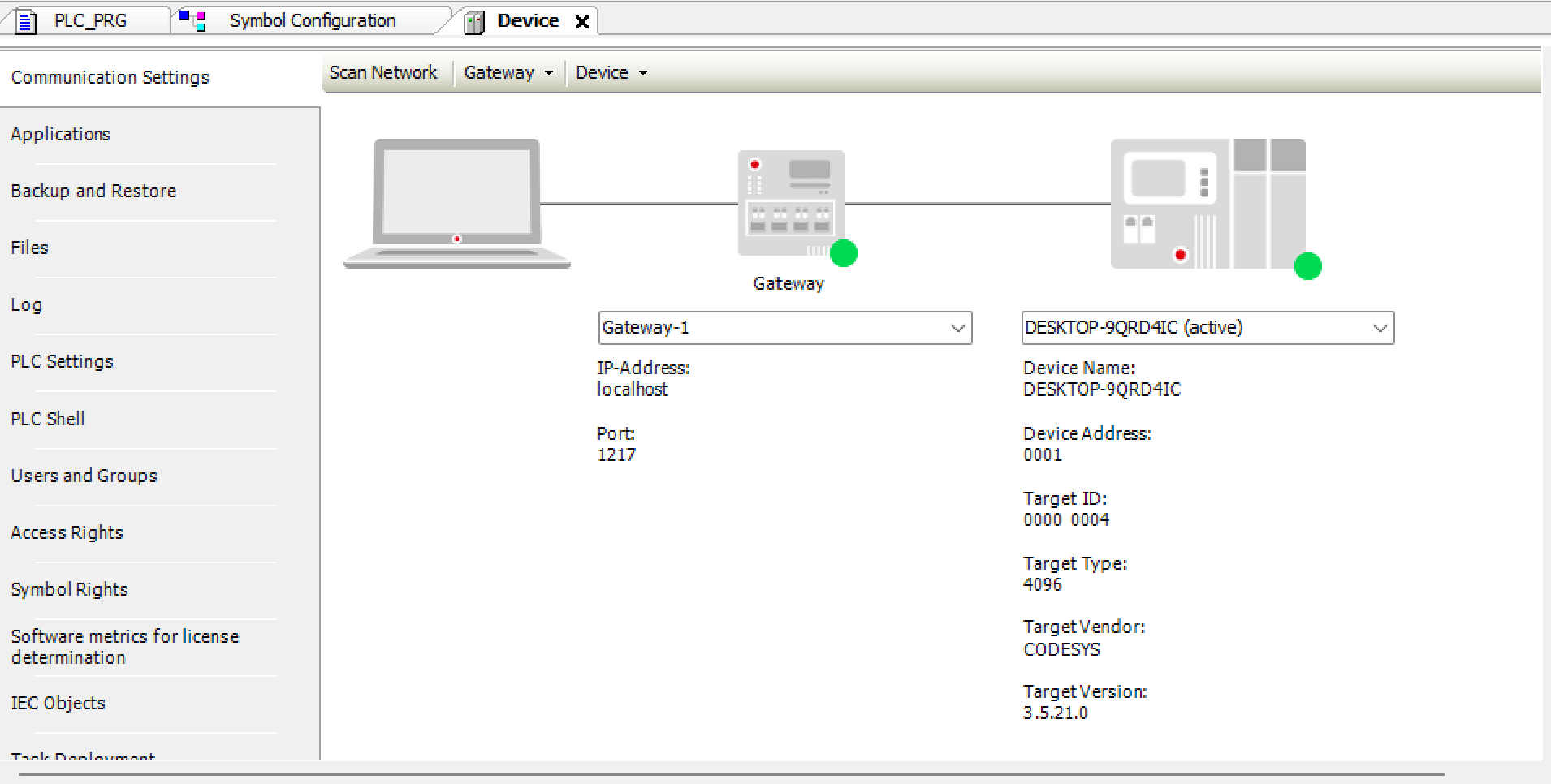Click the green status dot on the PLC device
Viewport: 1551px width, 784px height.
coord(1307,266)
